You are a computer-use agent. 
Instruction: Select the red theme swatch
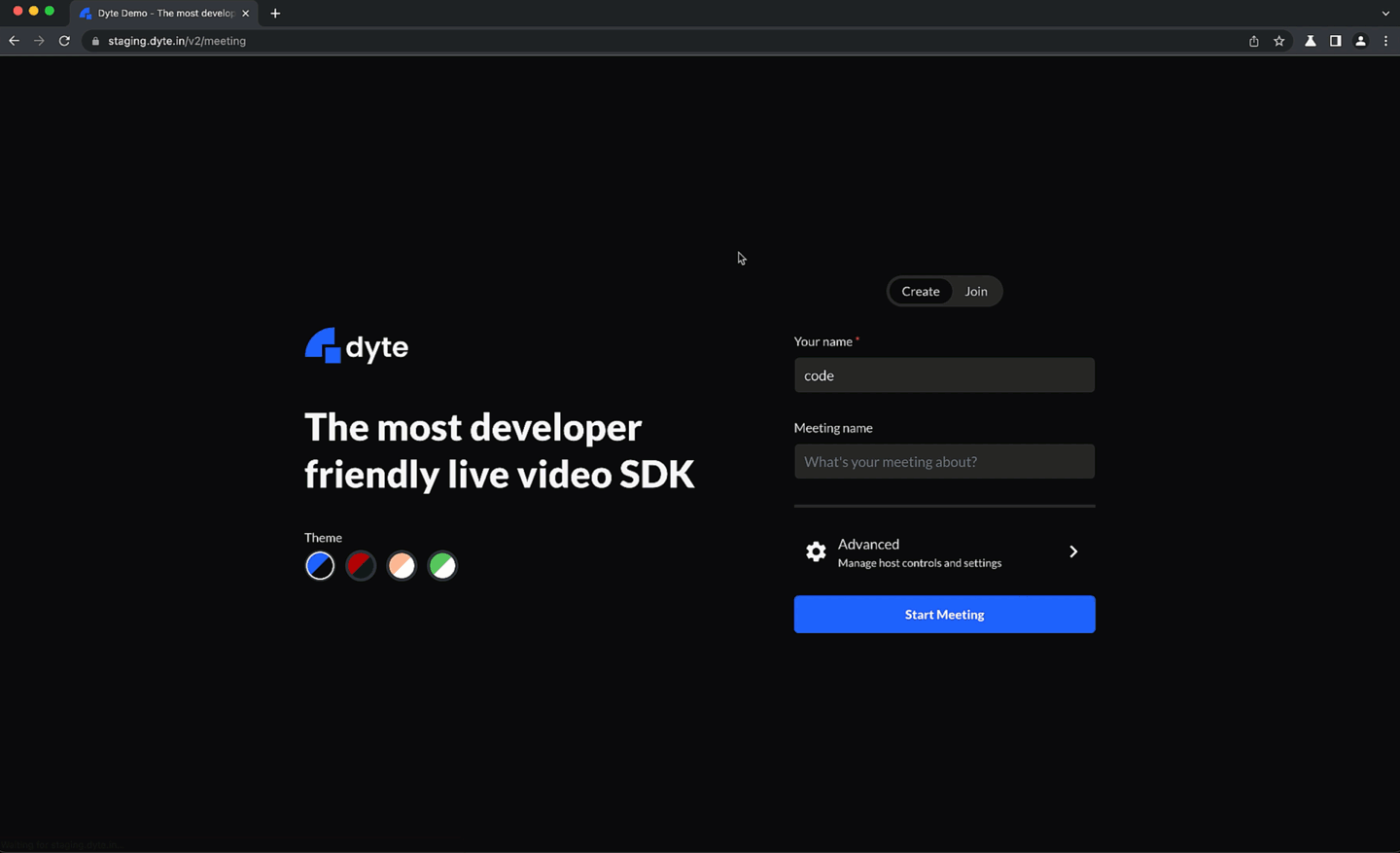361,565
